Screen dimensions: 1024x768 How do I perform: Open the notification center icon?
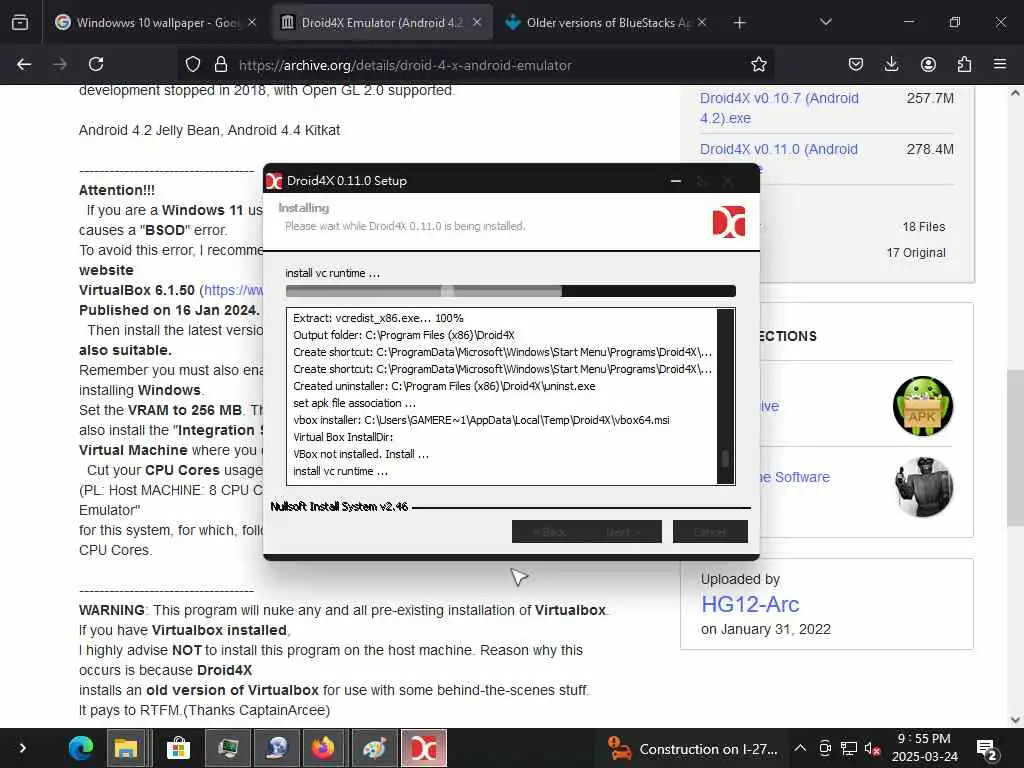click(985, 749)
